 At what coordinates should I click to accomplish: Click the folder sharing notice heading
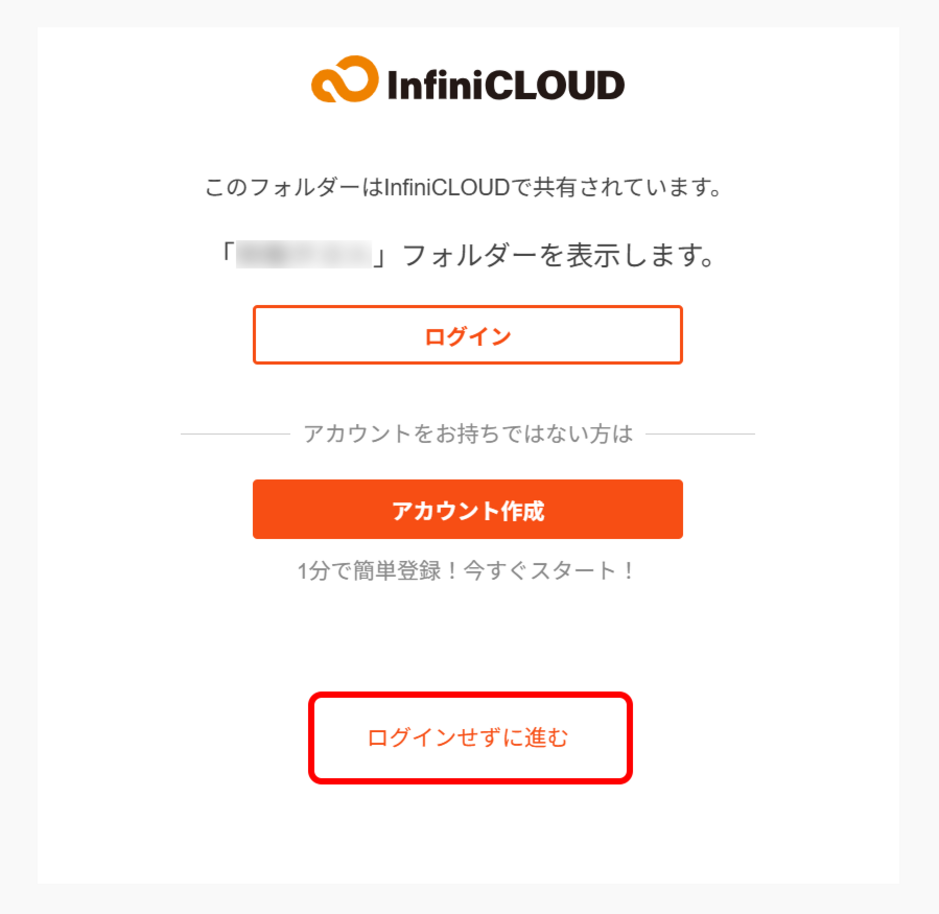tap(467, 186)
